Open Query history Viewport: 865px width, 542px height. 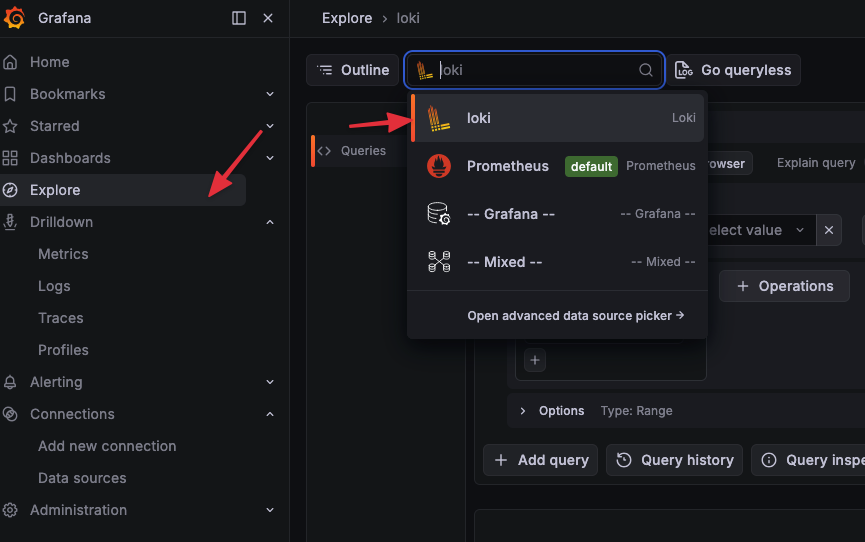click(x=674, y=460)
